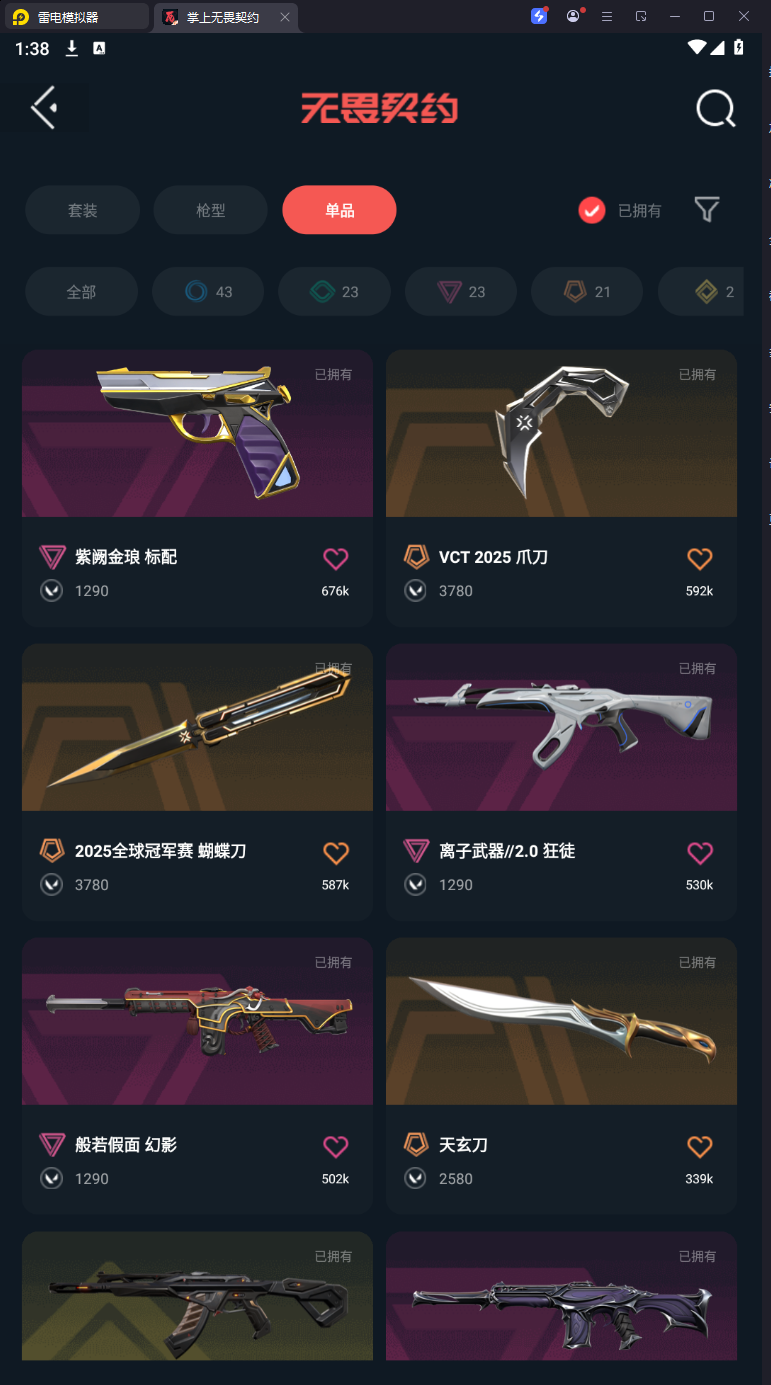Toggle the 已拥有 owned checkbox
Viewport: 771px width, 1385px height.
tap(592, 210)
